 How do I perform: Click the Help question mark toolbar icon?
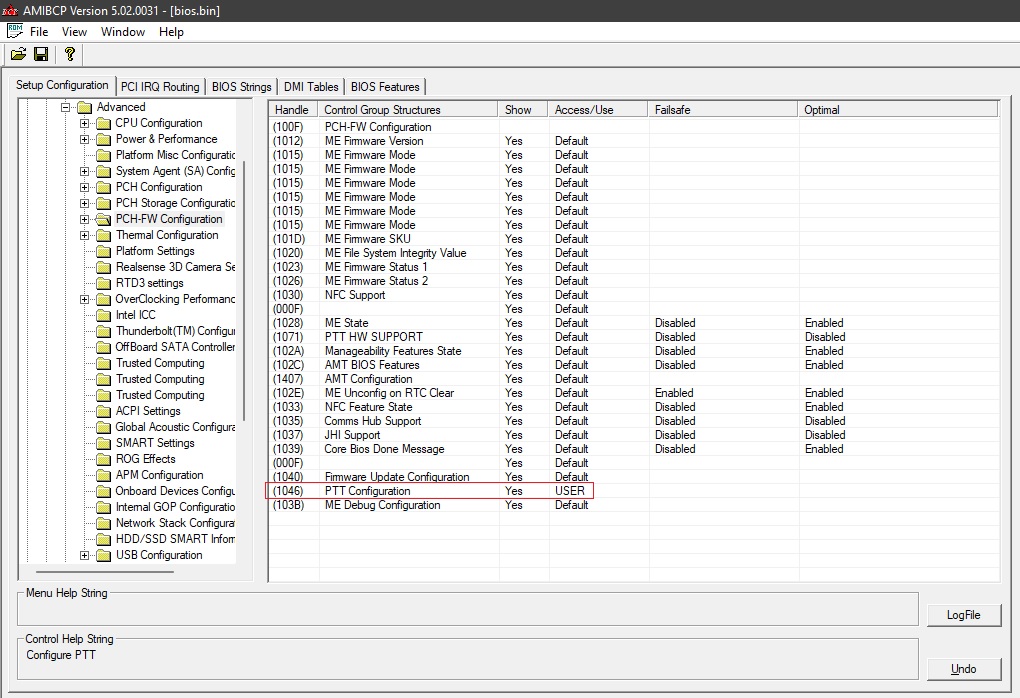[70, 55]
